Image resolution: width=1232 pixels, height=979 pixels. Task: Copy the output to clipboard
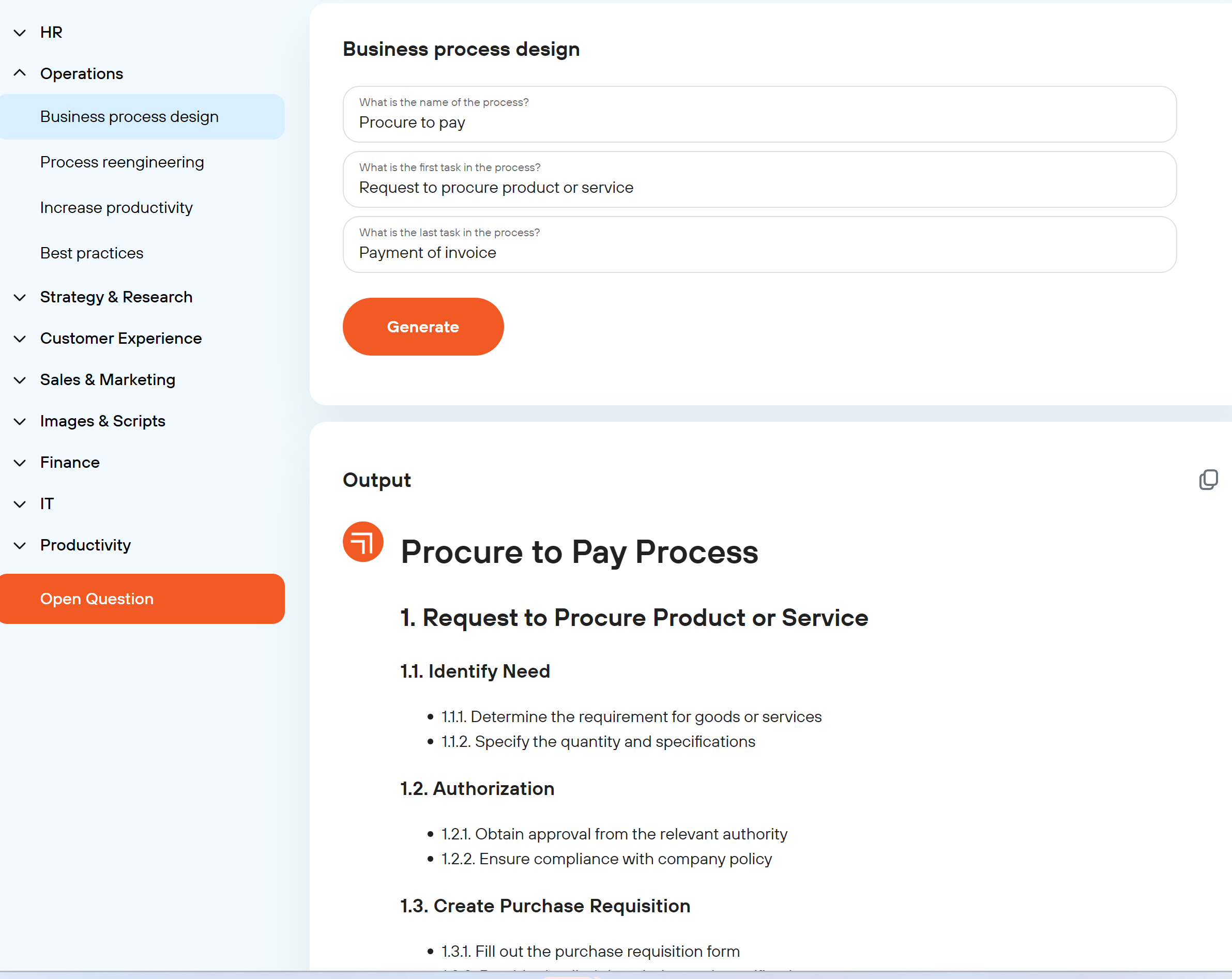coord(1207,480)
